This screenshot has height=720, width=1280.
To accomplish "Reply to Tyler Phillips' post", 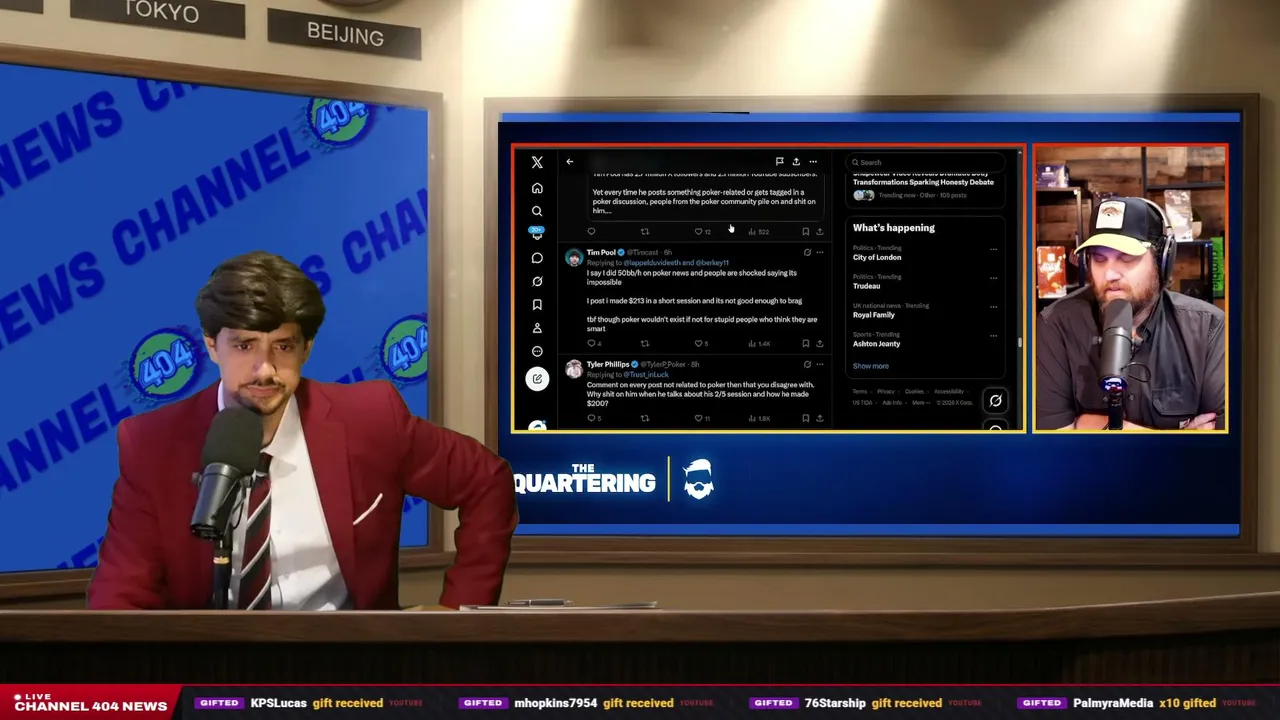I will 593,418.
